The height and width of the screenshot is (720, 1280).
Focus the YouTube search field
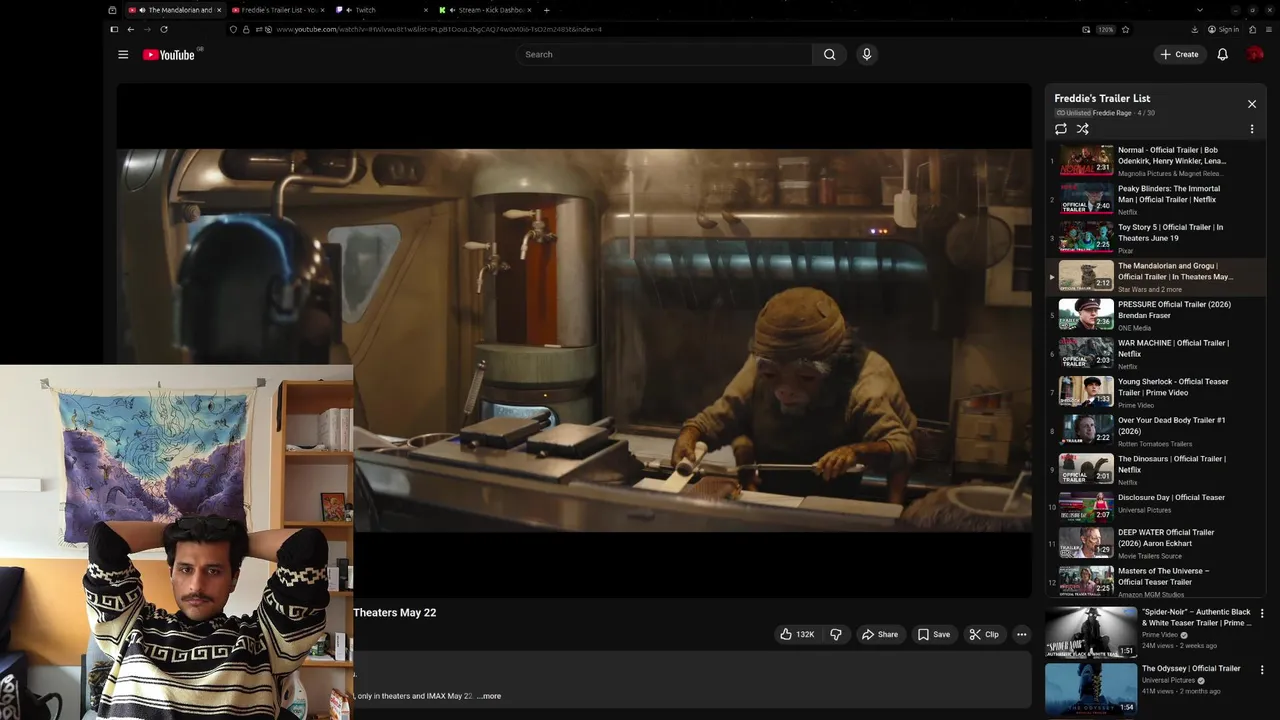pos(665,55)
